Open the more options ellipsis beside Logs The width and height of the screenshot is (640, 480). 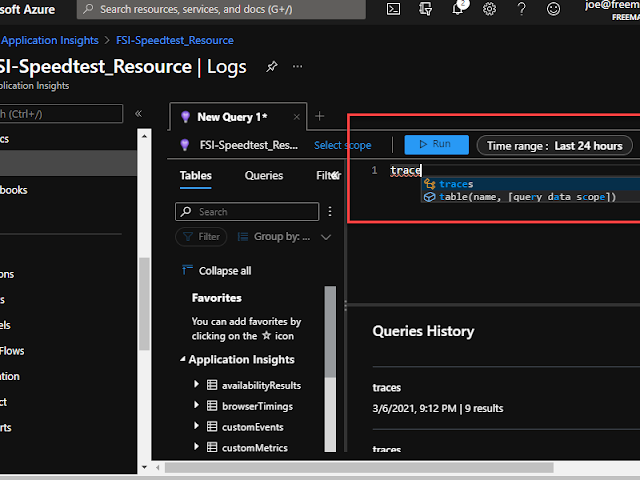[x=298, y=66]
